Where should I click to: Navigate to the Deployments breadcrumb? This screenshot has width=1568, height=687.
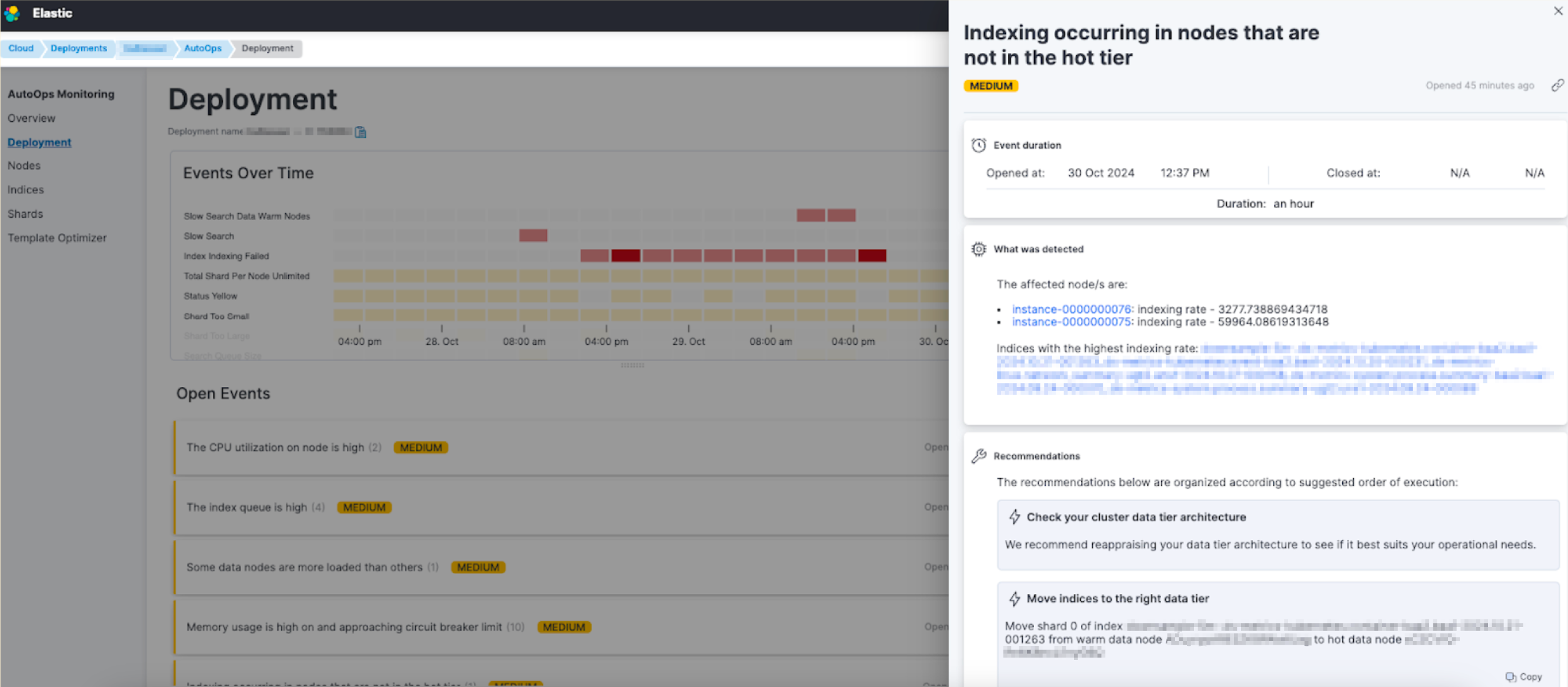(79, 48)
